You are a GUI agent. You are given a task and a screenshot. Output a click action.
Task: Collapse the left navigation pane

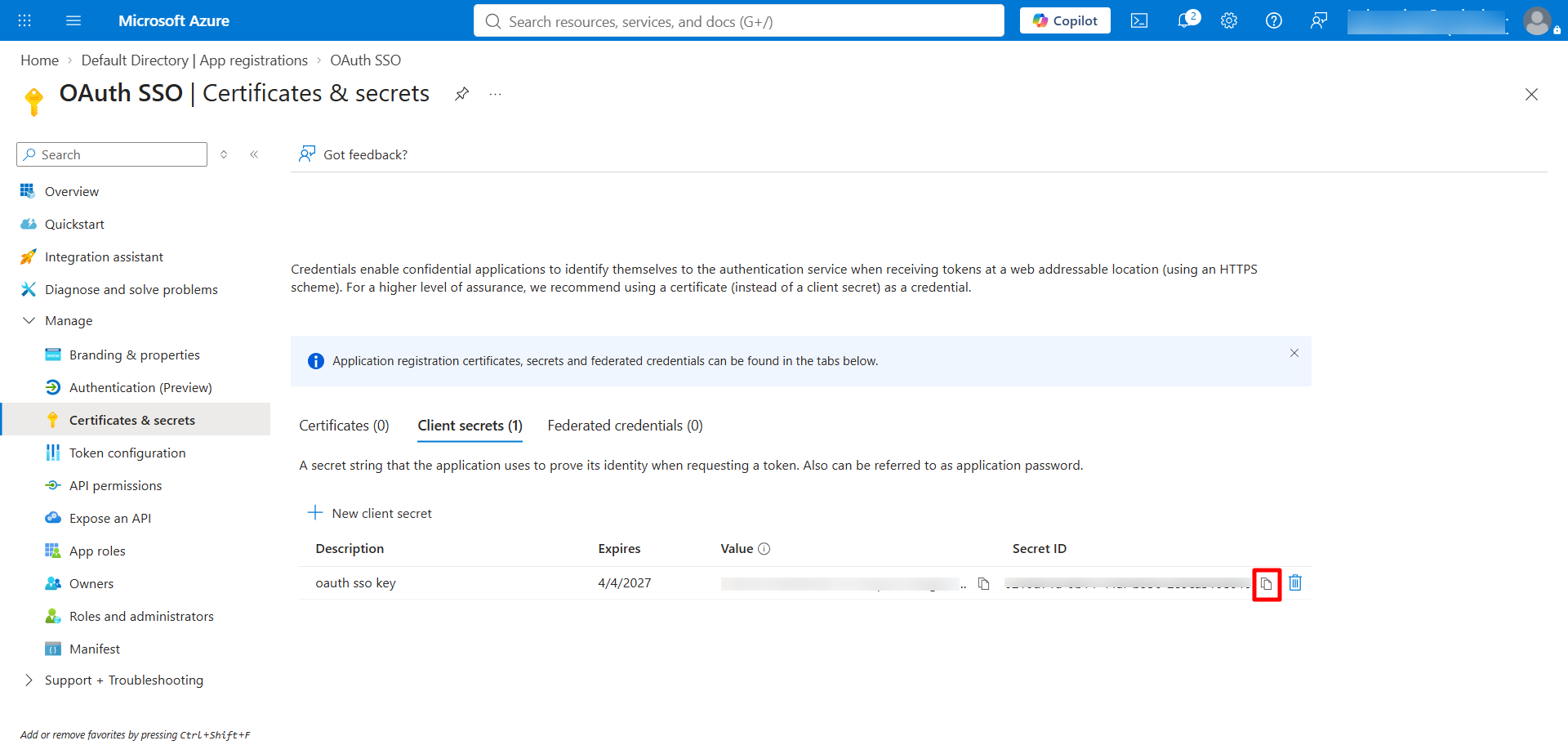[x=254, y=154]
